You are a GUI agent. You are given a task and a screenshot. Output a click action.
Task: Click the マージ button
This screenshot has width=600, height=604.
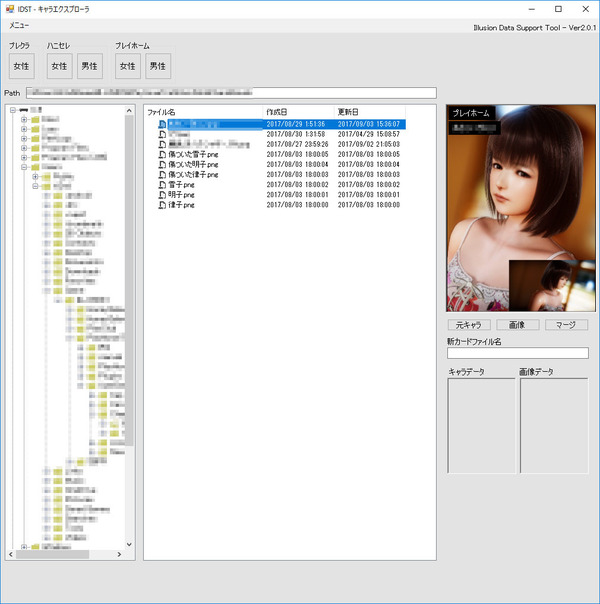pos(566,325)
